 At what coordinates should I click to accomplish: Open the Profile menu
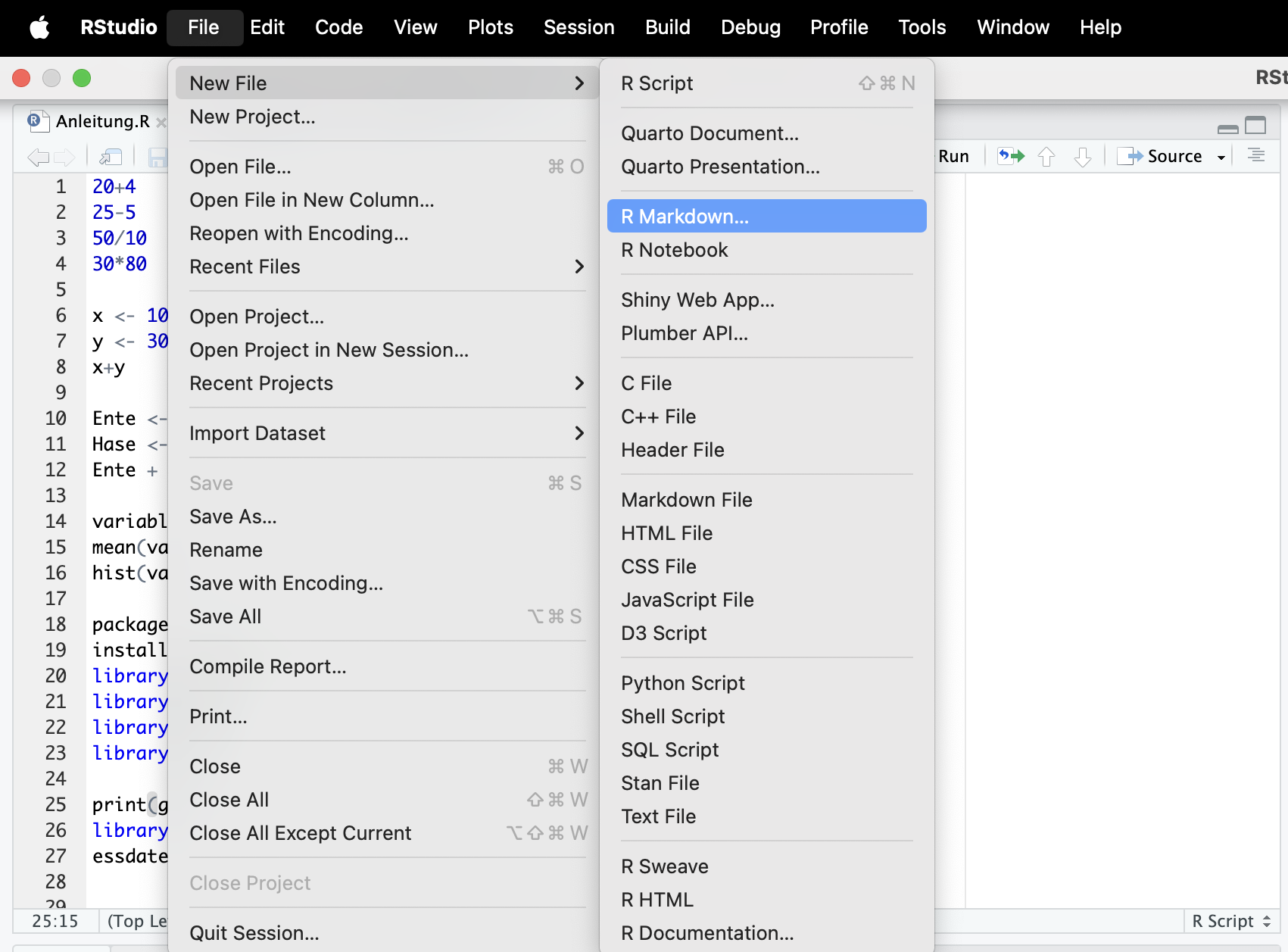click(839, 27)
